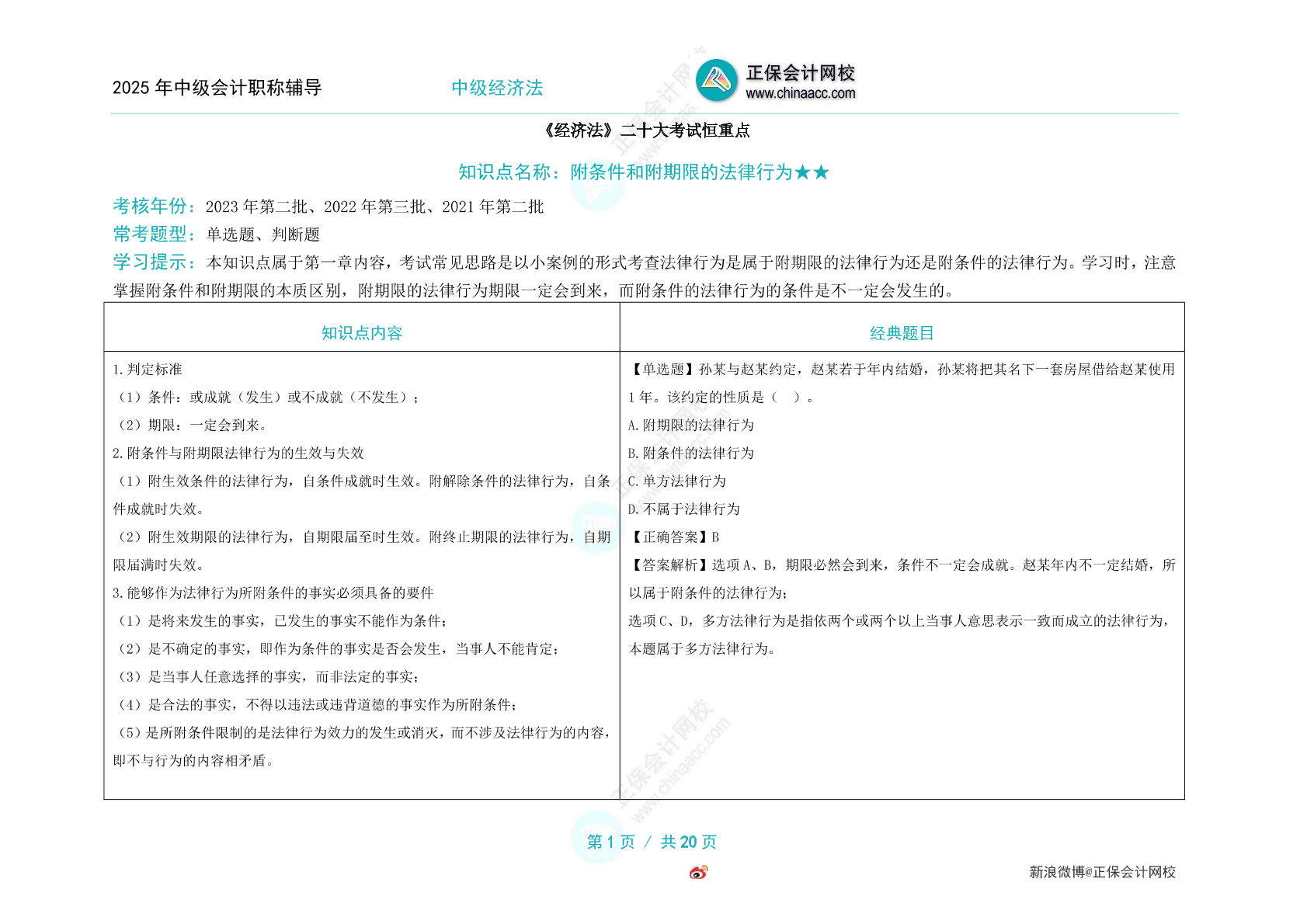Click the 常考题型 label
This screenshot has width=1307, height=924.
pyautogui.click(x=154, y=234)
